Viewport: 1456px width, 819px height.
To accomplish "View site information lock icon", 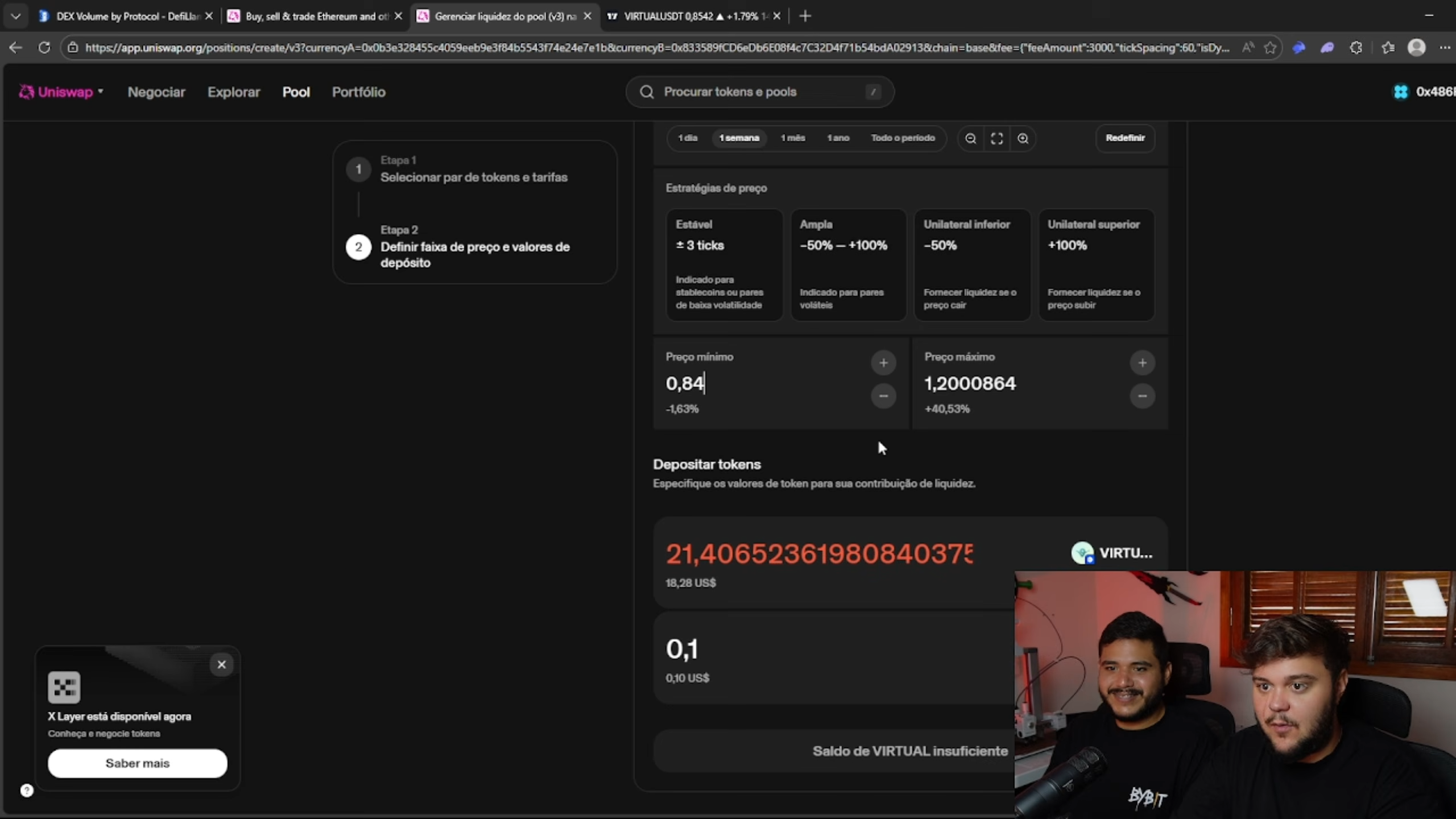I will [x=73, y=48].
